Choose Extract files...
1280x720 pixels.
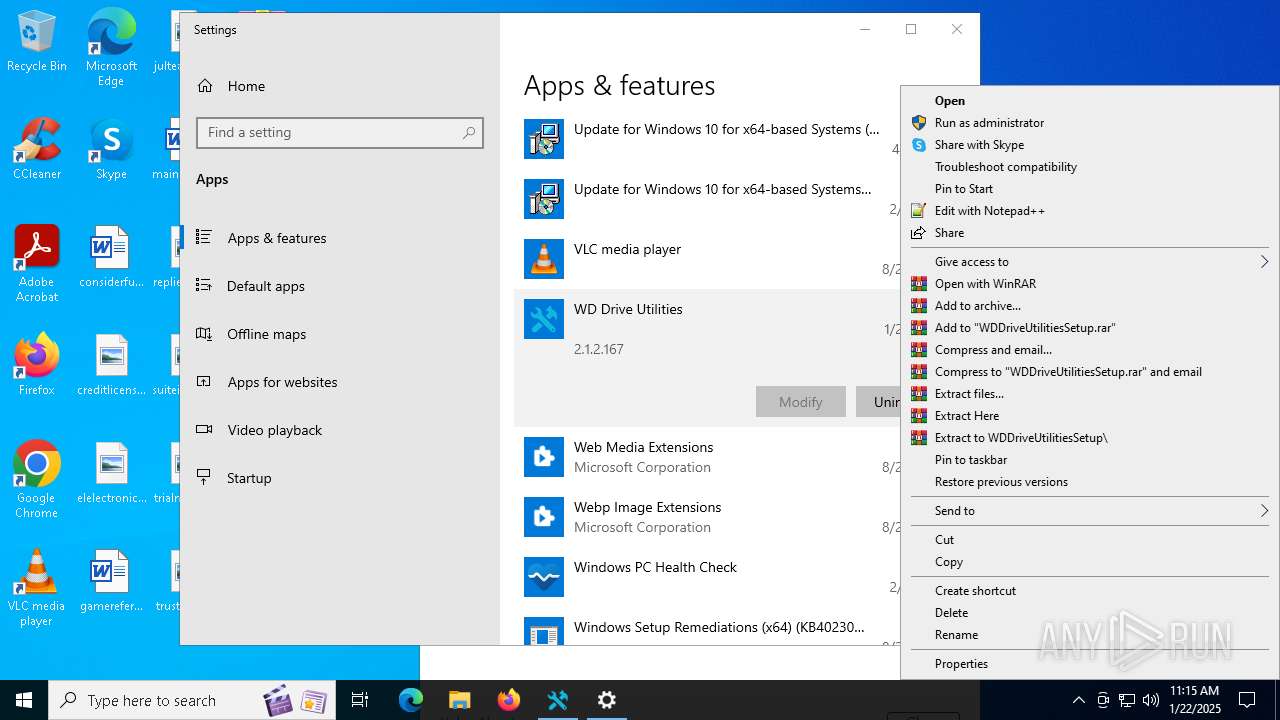(1090, 394)
